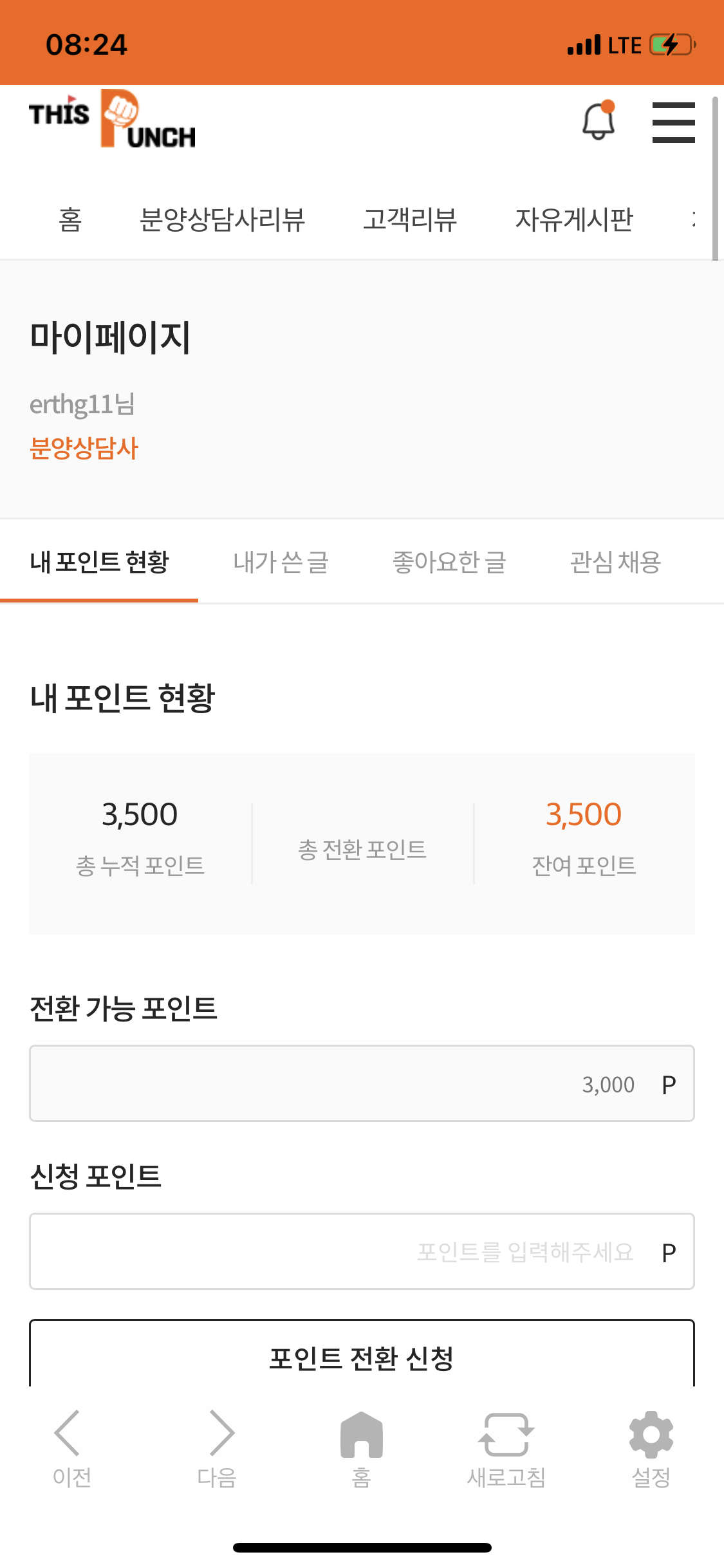Open the 자유게시판 menu item
724x1568 pixels.
[x=574, y=220]
